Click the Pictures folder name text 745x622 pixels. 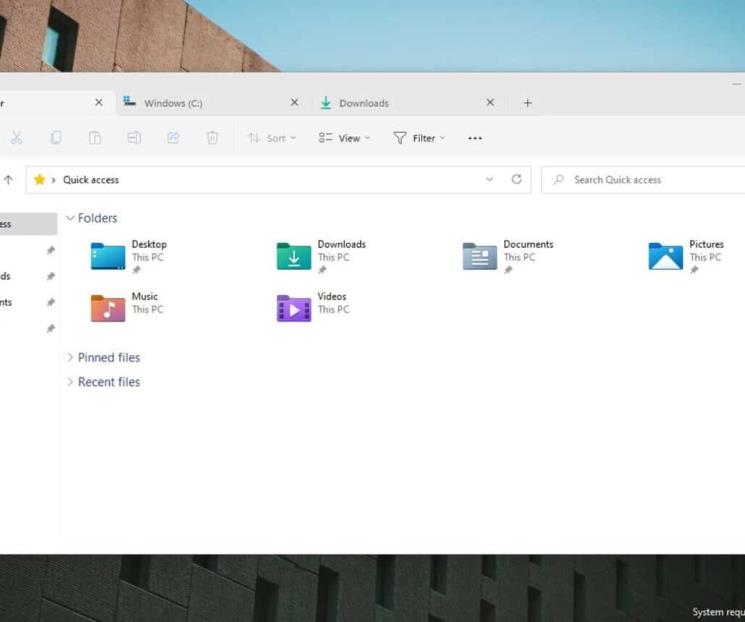706,244
